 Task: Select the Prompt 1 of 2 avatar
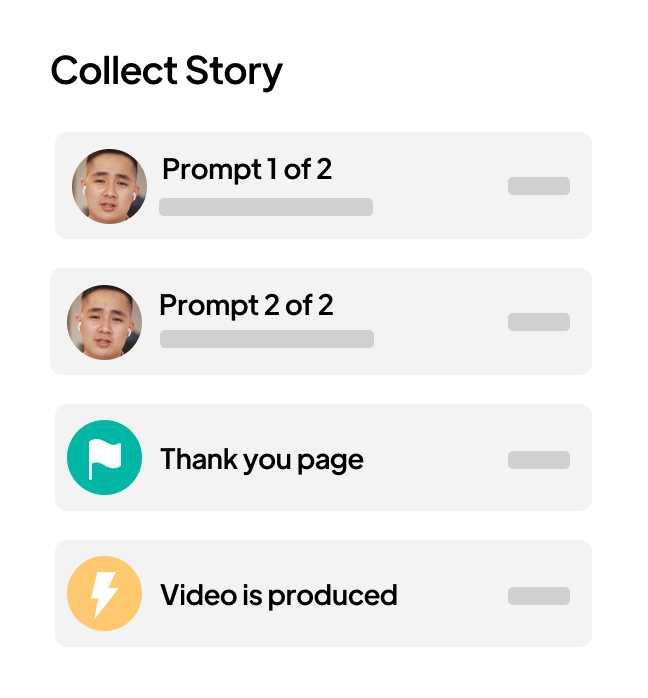click(x=109, y=186)
